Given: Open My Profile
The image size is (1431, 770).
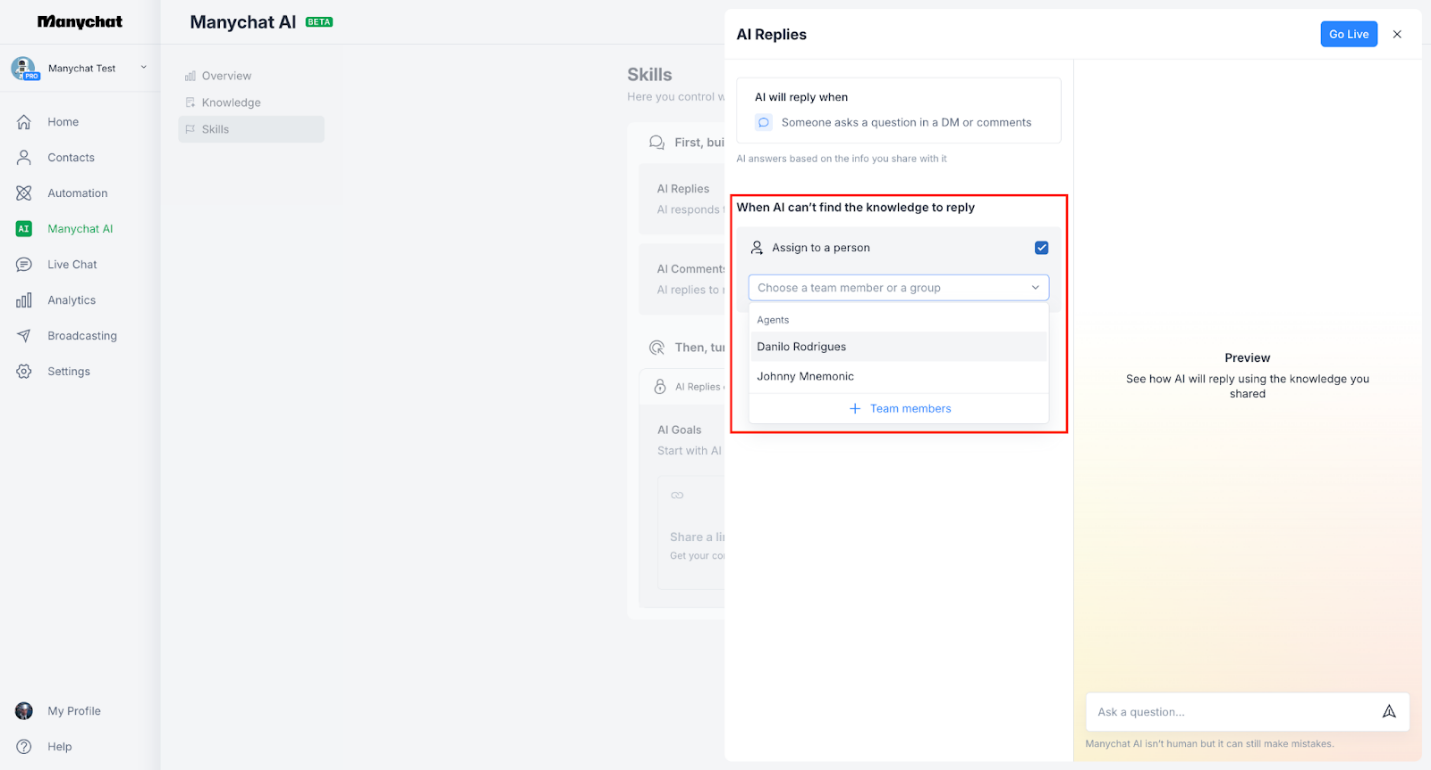Looking at the screenshot, I should click(x=73, y=711).
